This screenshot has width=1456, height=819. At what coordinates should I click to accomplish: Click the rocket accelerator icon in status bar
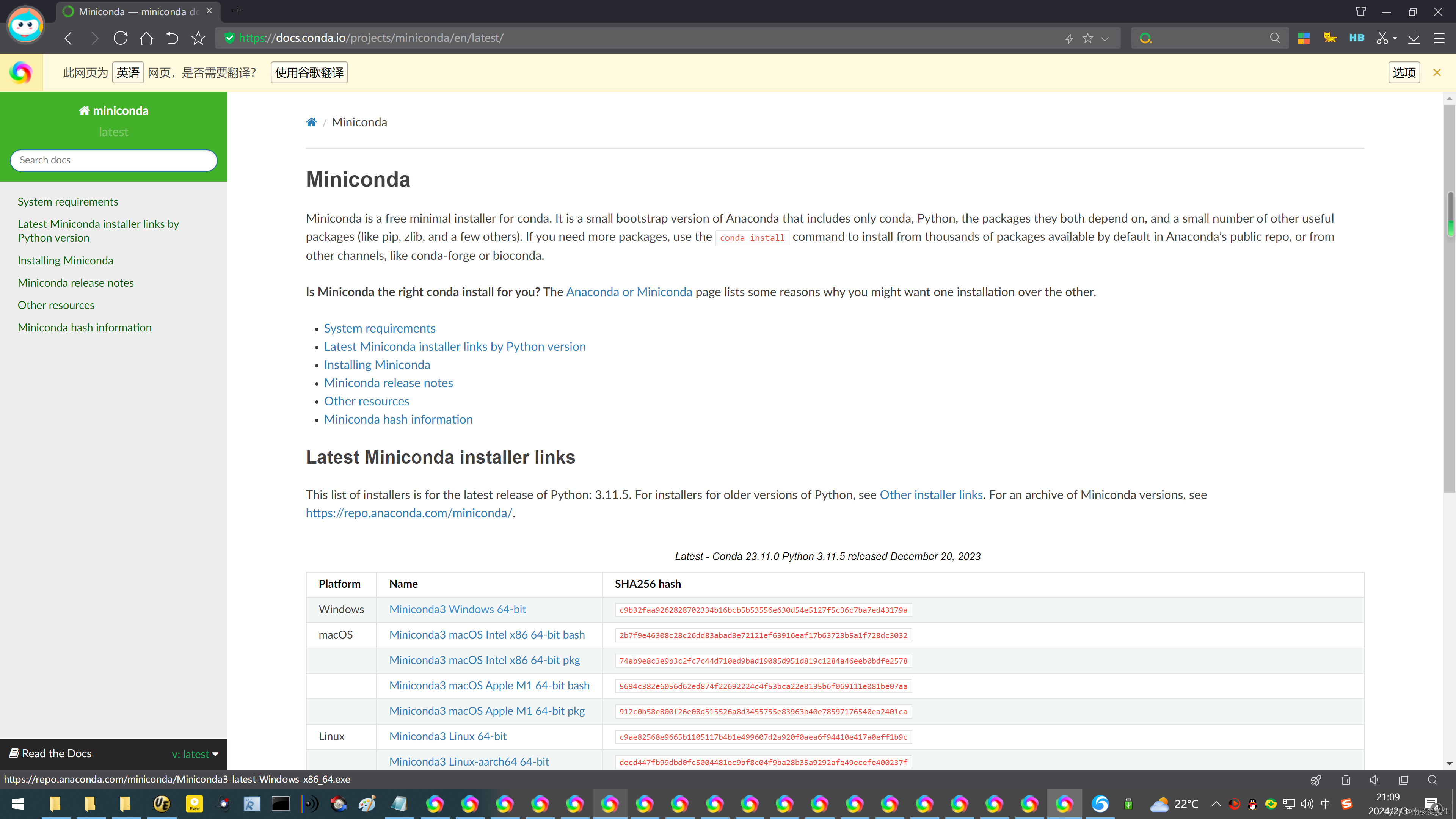tap(1316, 780)
